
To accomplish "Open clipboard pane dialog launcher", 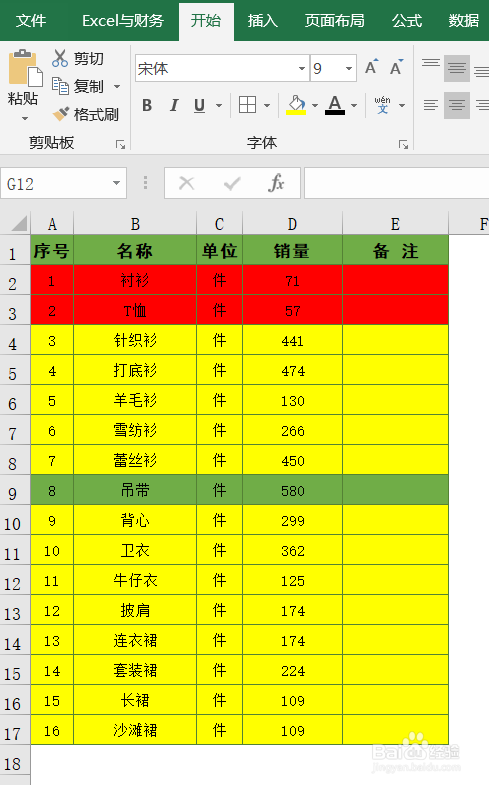I will [x=121, y=145].
